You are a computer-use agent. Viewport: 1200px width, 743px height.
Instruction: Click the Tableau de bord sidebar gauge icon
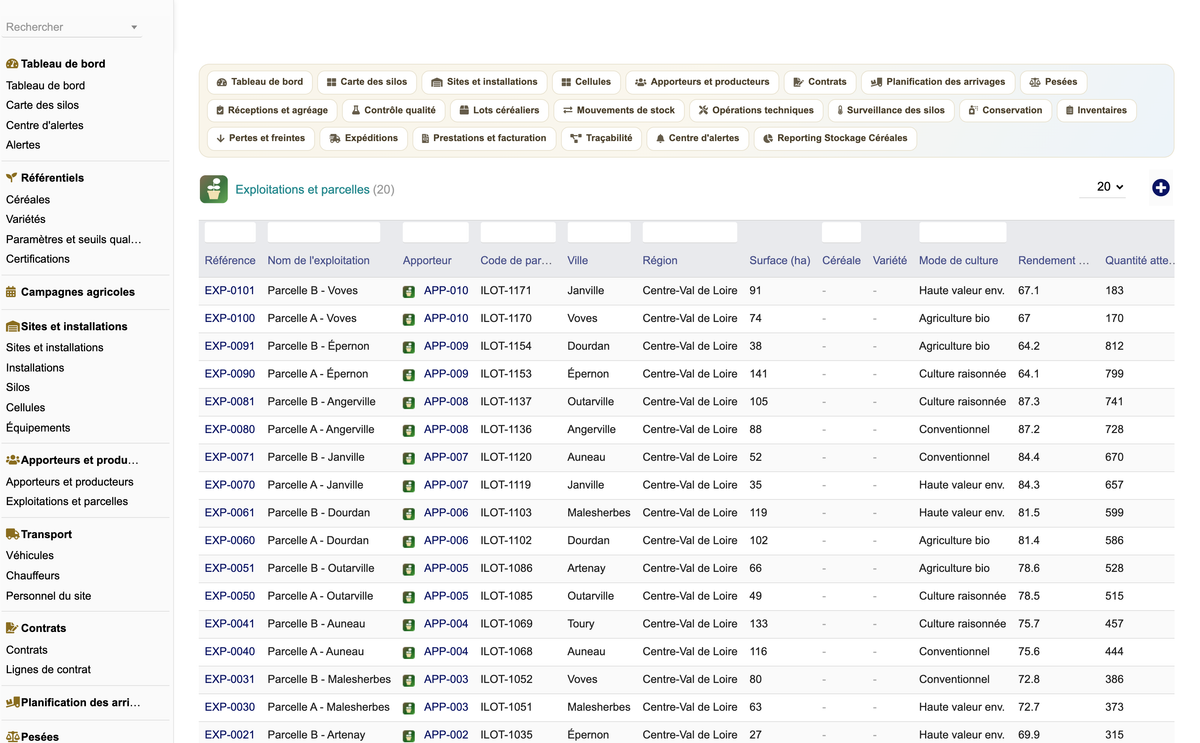pos(12,64)
